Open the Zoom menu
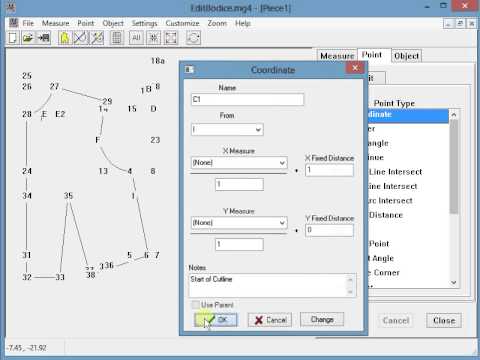 tap(217, 23)
